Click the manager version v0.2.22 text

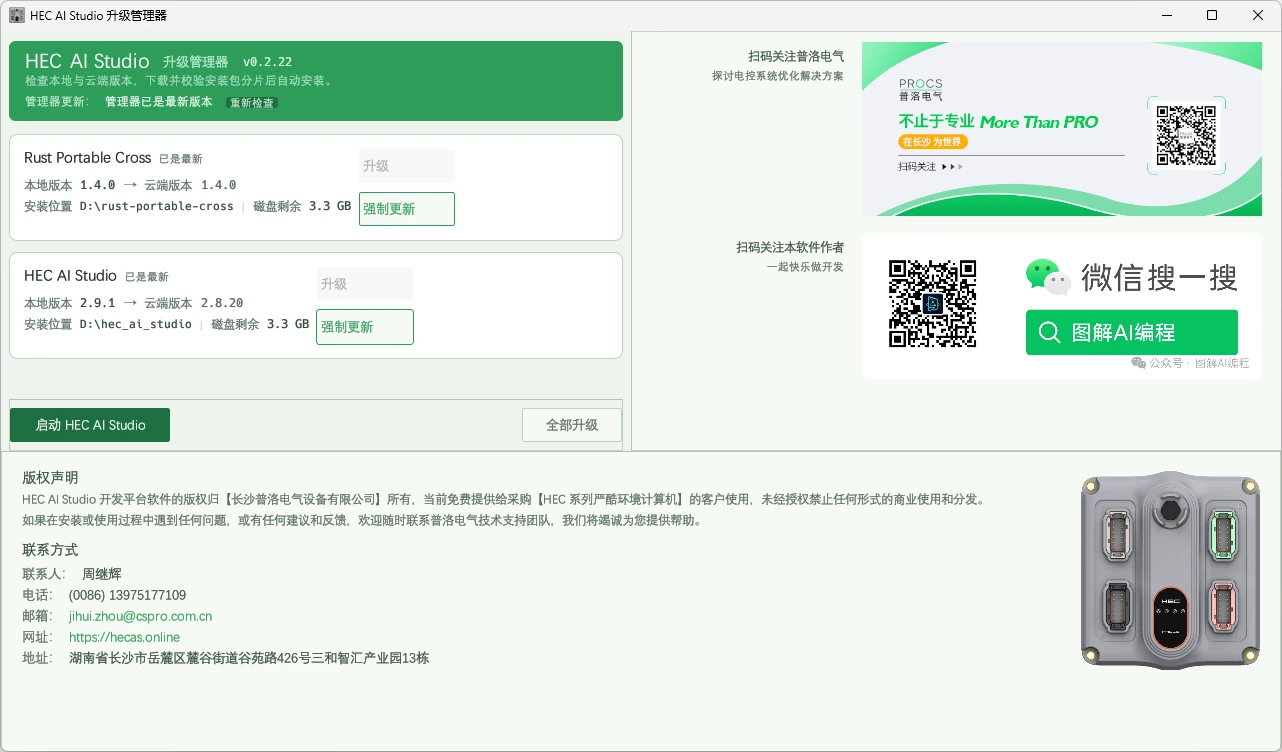pyautogui.click(x=267, y=62)
